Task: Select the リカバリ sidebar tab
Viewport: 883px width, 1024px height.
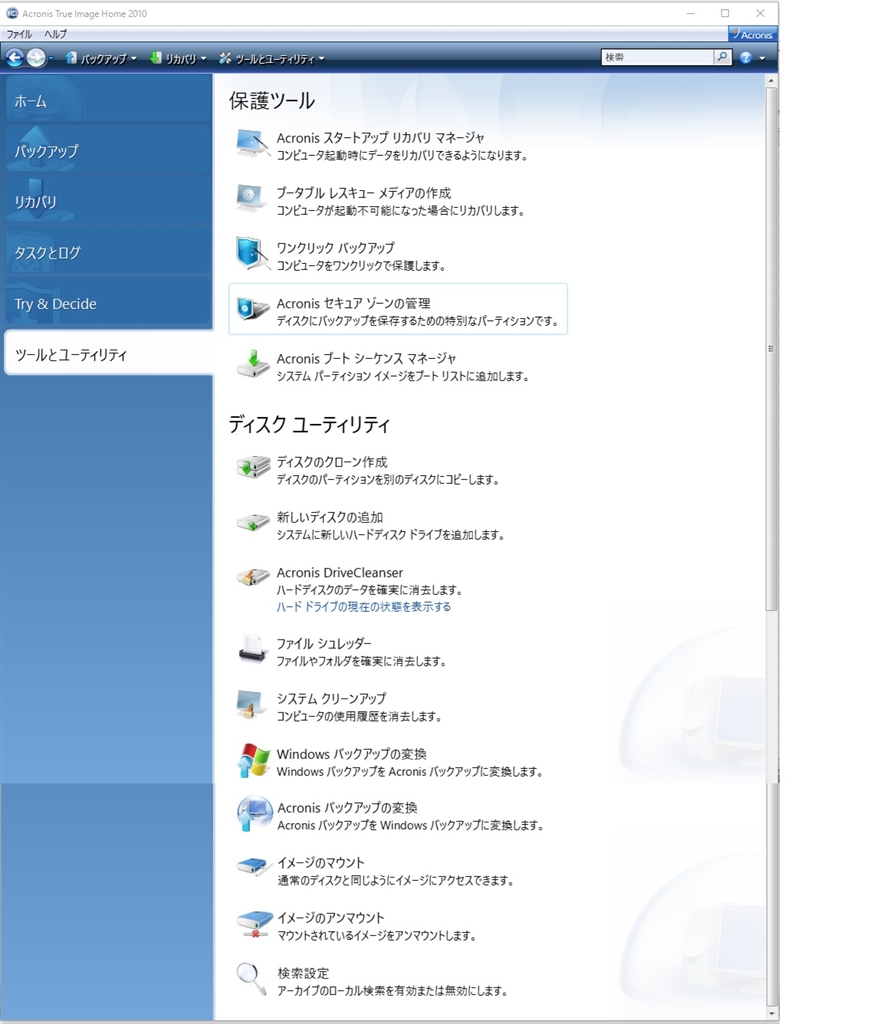Action: coord(107,202)
